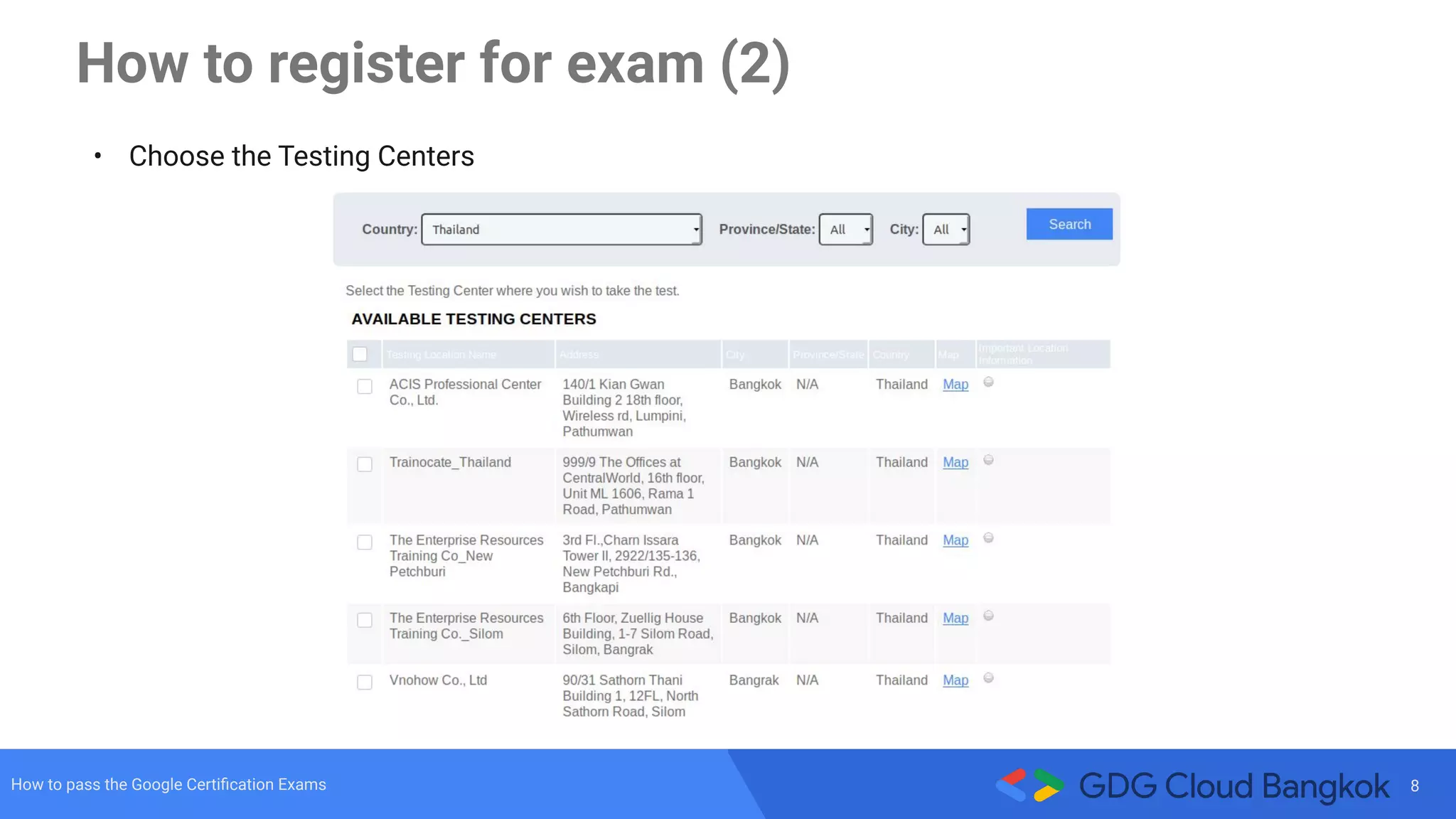Check the ACIS Professional Center row checkbox

click(365, 386)
